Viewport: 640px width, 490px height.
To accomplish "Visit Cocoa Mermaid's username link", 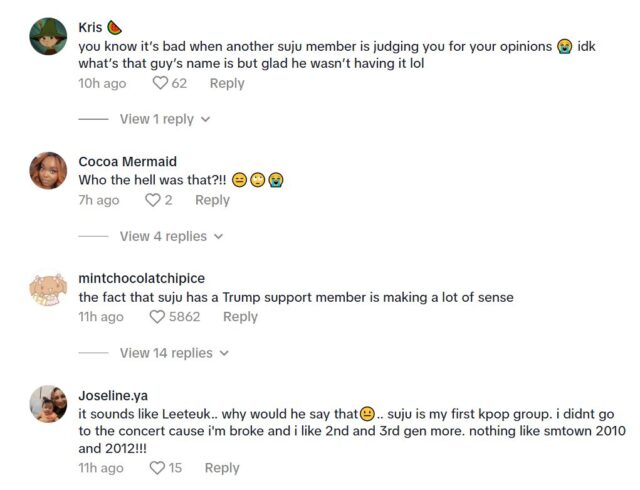I will pos(127,161).
